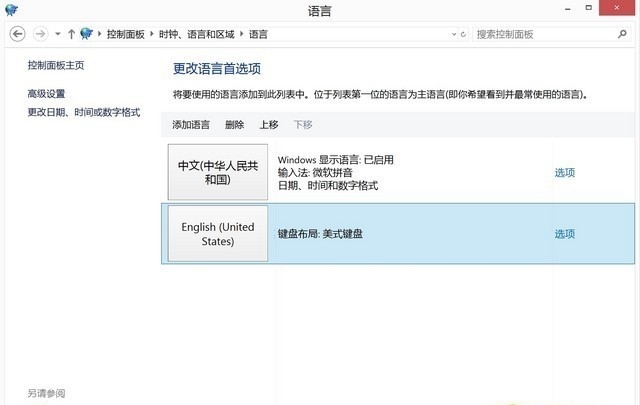Click the 语言 breadcrumb item
640x405 pixels.
(x=258, y=34)
